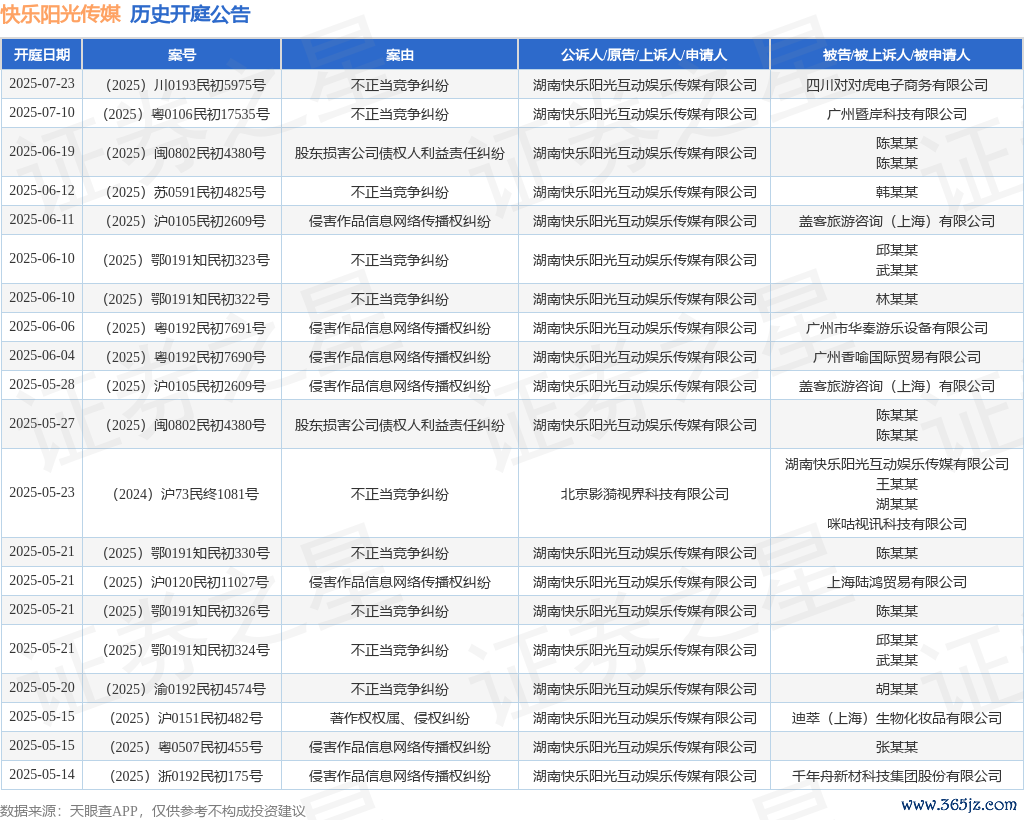Click case number 川0193民初5975号
This screenshot has width=1024, height=820.
pos(185,85)
